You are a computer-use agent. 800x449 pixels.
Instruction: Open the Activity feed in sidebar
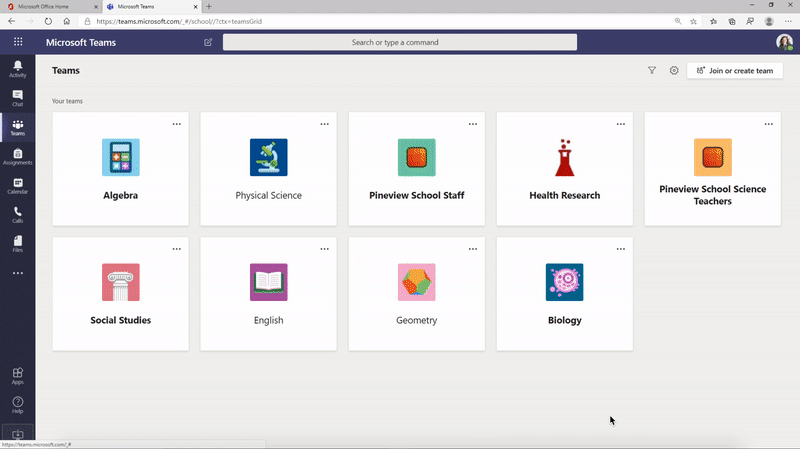(17, 68)
